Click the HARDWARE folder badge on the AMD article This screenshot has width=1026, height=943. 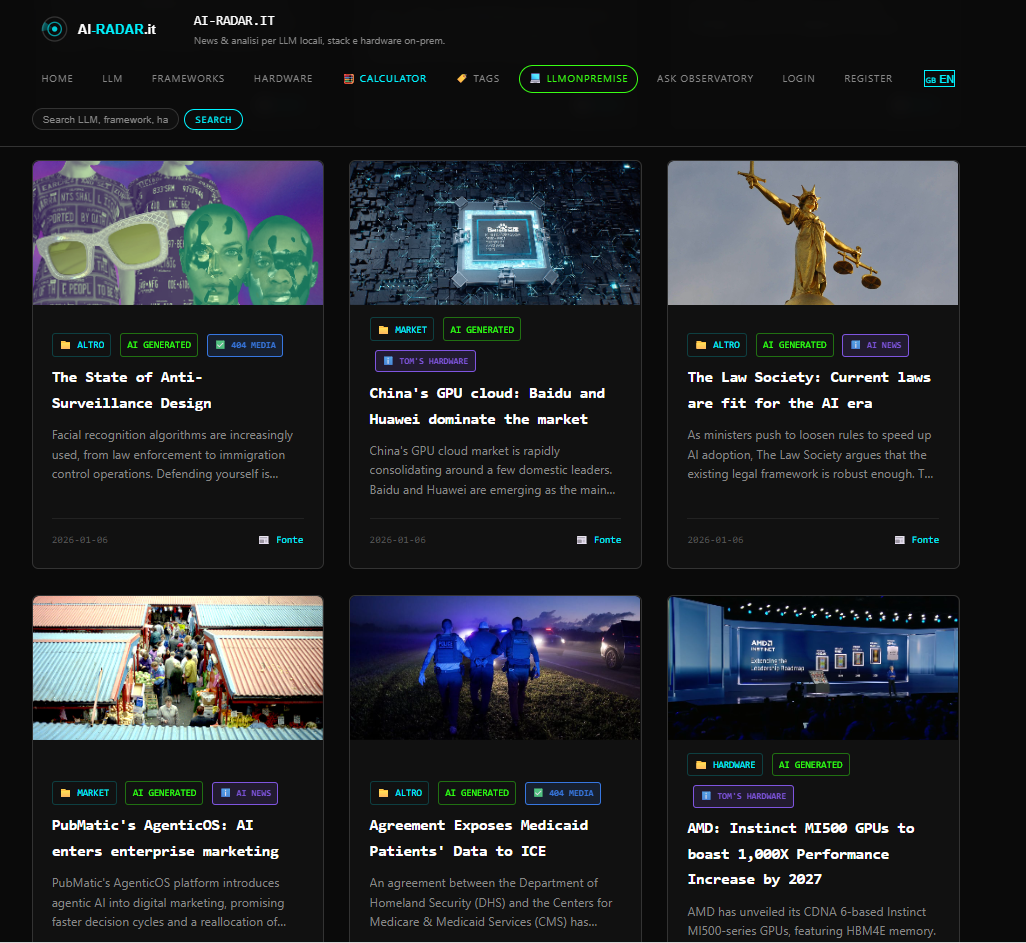pos(723,763)
